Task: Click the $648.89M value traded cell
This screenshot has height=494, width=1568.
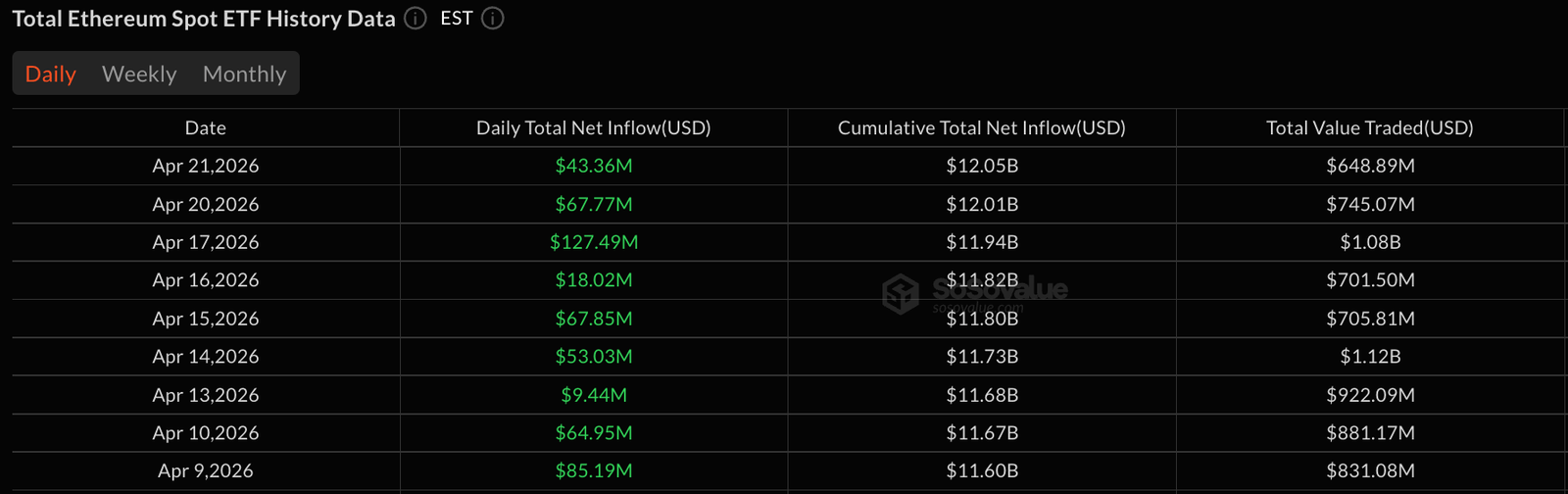Action: [x=1370, y=166]
